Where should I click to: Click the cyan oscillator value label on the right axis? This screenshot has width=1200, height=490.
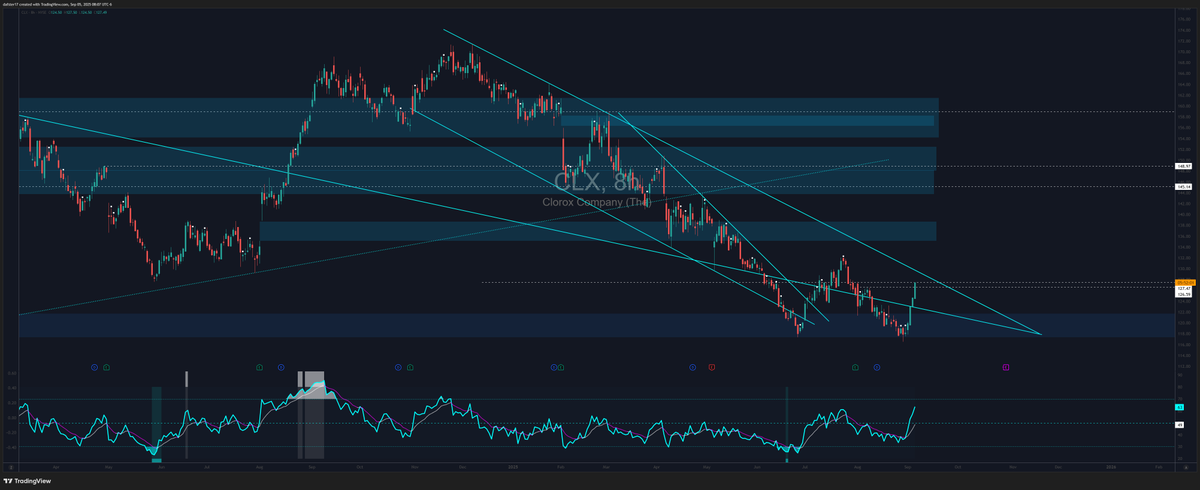point(1180,408)
